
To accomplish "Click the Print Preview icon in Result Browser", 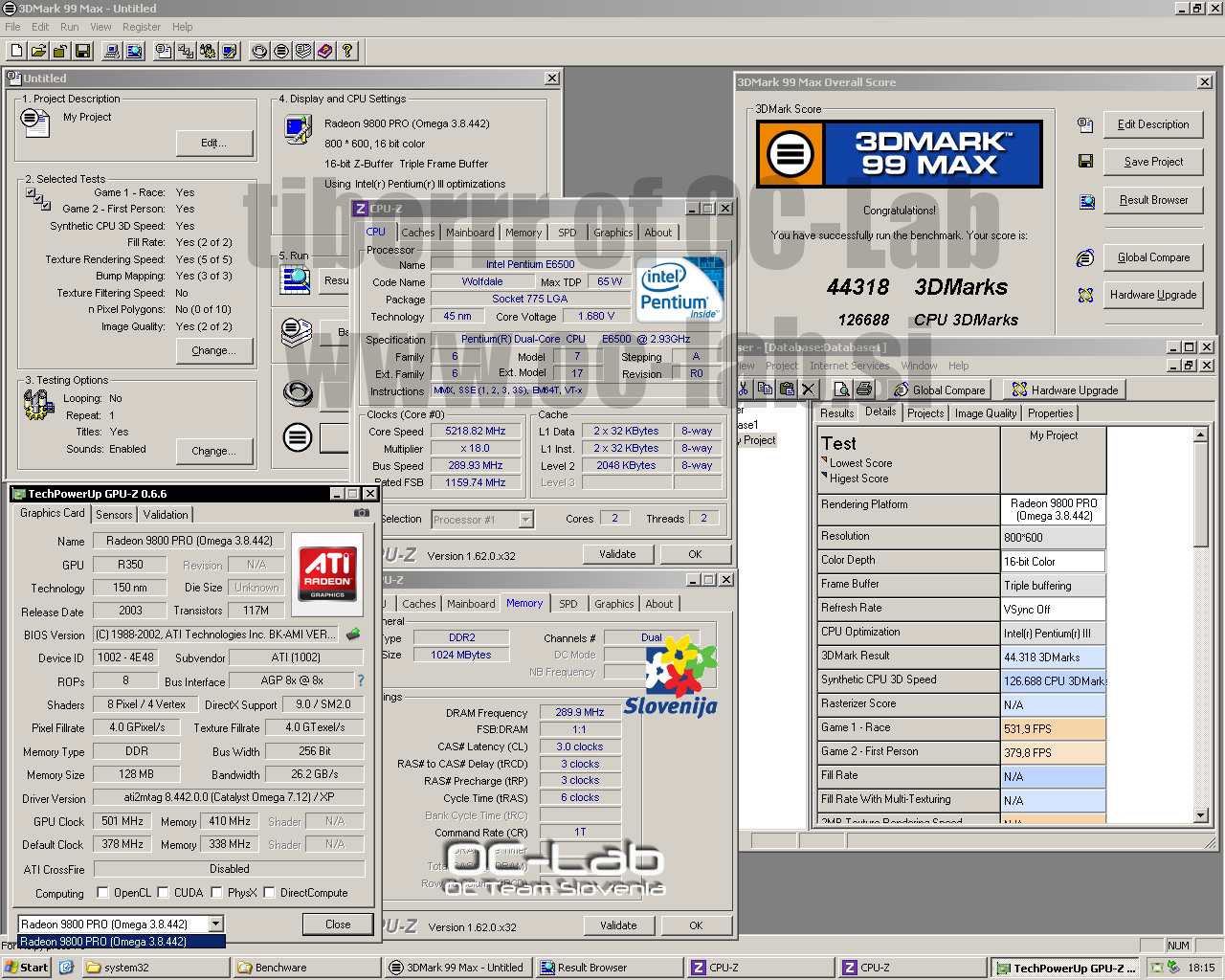I will coord(841,389).
